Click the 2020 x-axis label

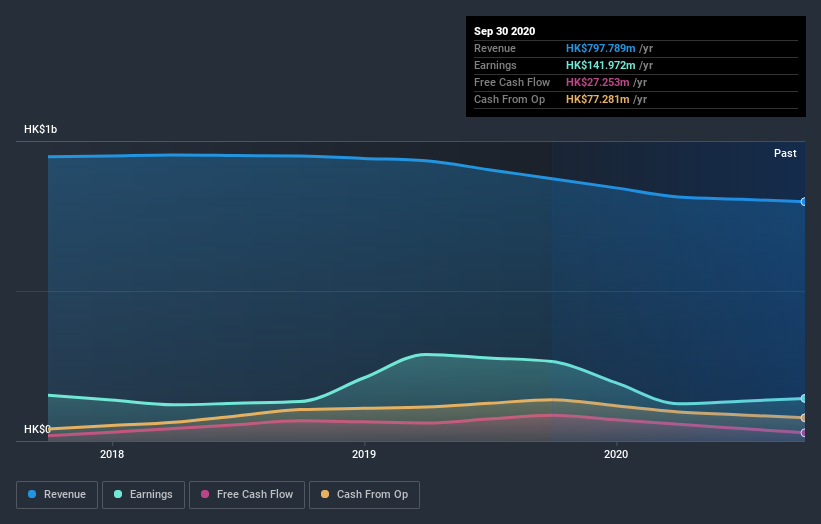tap(616, 454)
